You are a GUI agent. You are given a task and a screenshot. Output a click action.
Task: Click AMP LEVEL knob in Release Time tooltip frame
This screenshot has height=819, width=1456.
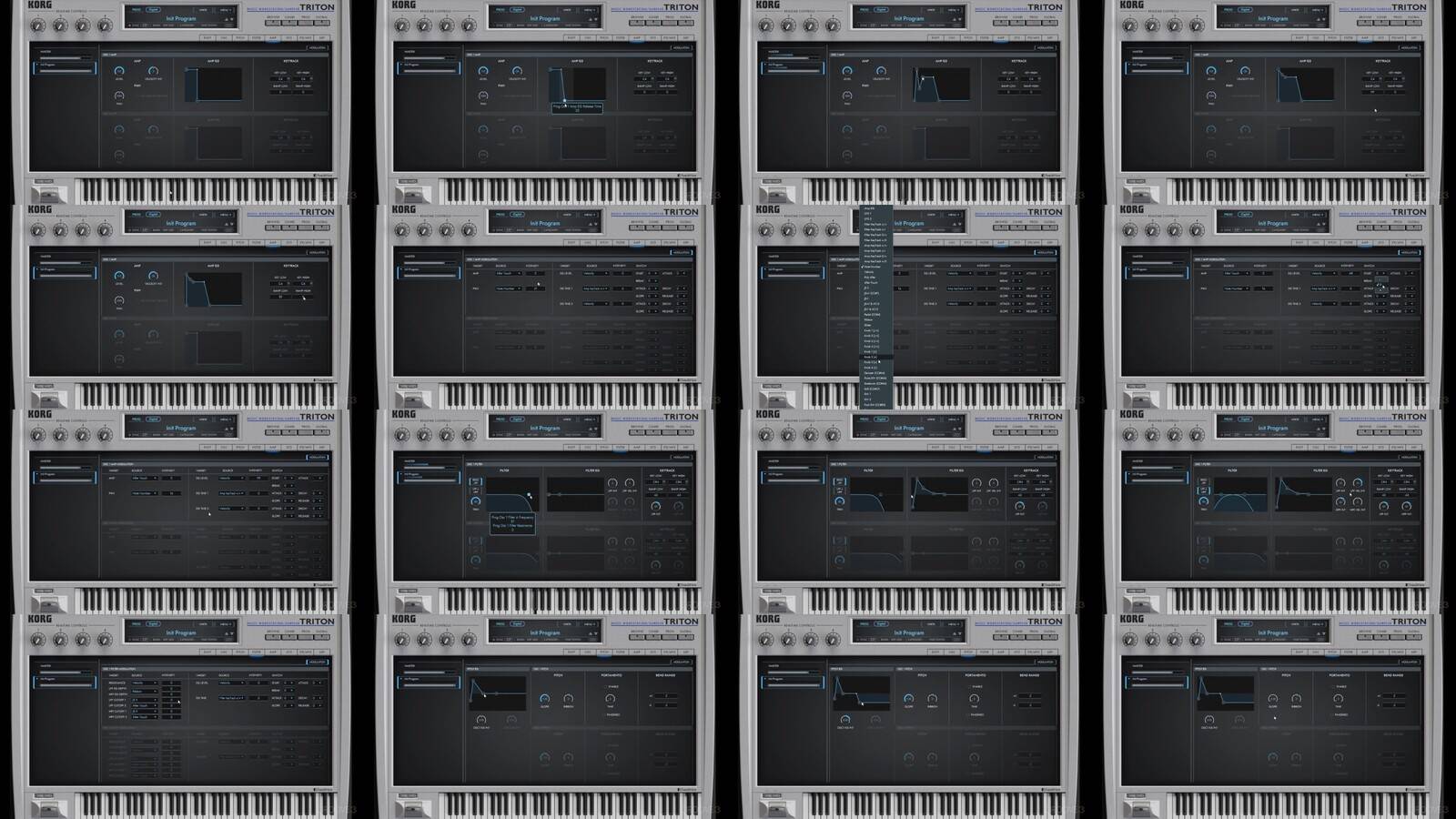(483, 71)
